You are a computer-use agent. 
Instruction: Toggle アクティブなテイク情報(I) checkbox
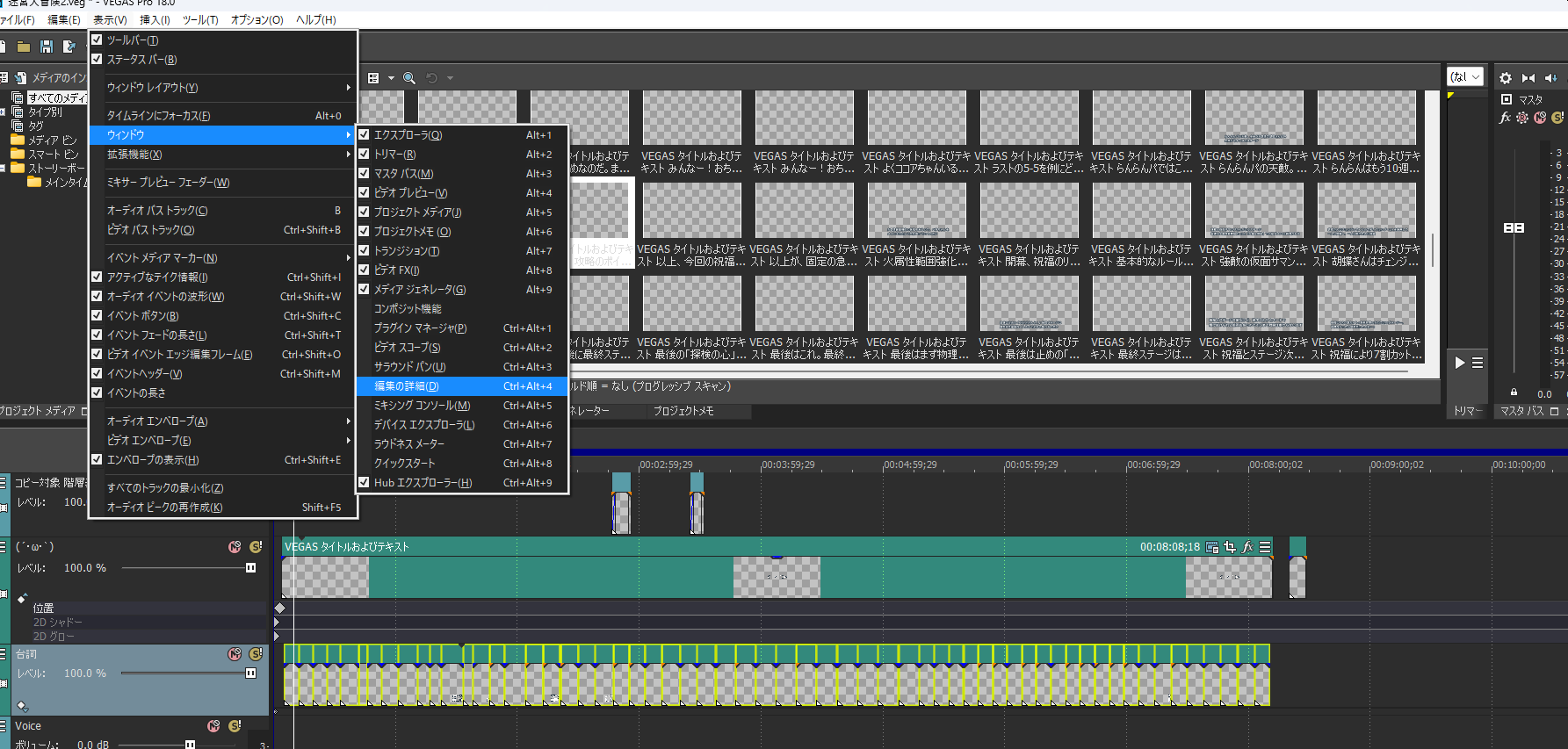[x=98, y=277]
